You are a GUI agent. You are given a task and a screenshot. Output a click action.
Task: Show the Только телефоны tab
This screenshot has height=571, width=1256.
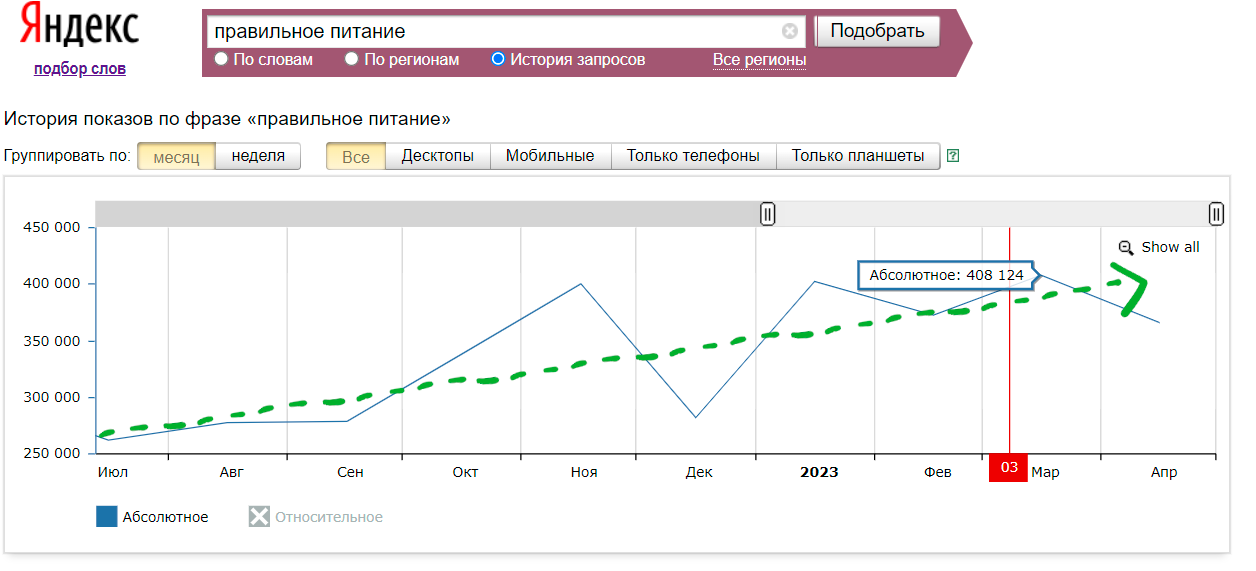click(x=693, y=156)
